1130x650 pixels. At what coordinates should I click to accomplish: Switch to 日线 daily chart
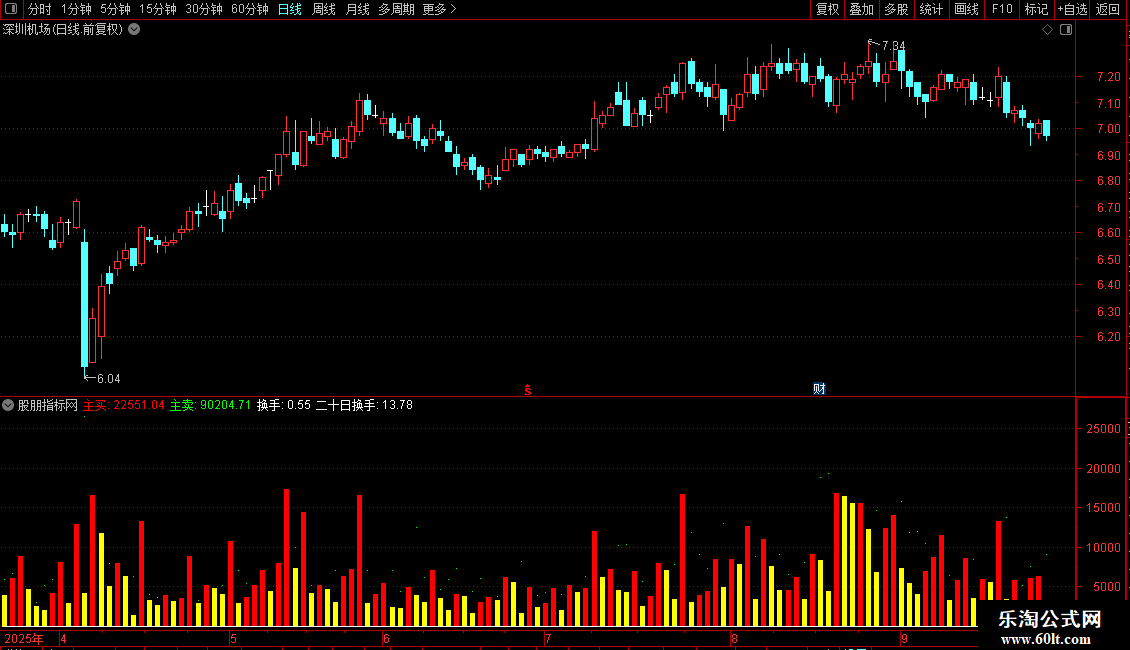pos(290,9)
